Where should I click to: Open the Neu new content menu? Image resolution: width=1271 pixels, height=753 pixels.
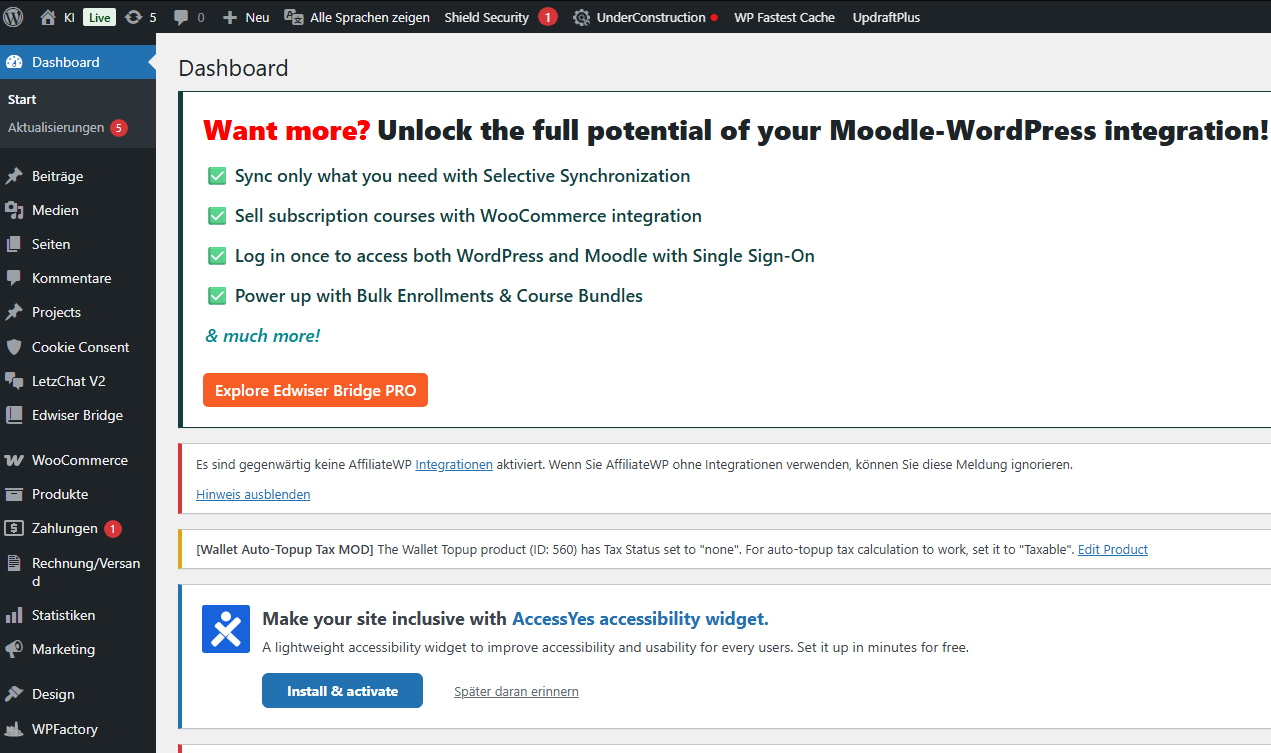(x=257, y=17)
